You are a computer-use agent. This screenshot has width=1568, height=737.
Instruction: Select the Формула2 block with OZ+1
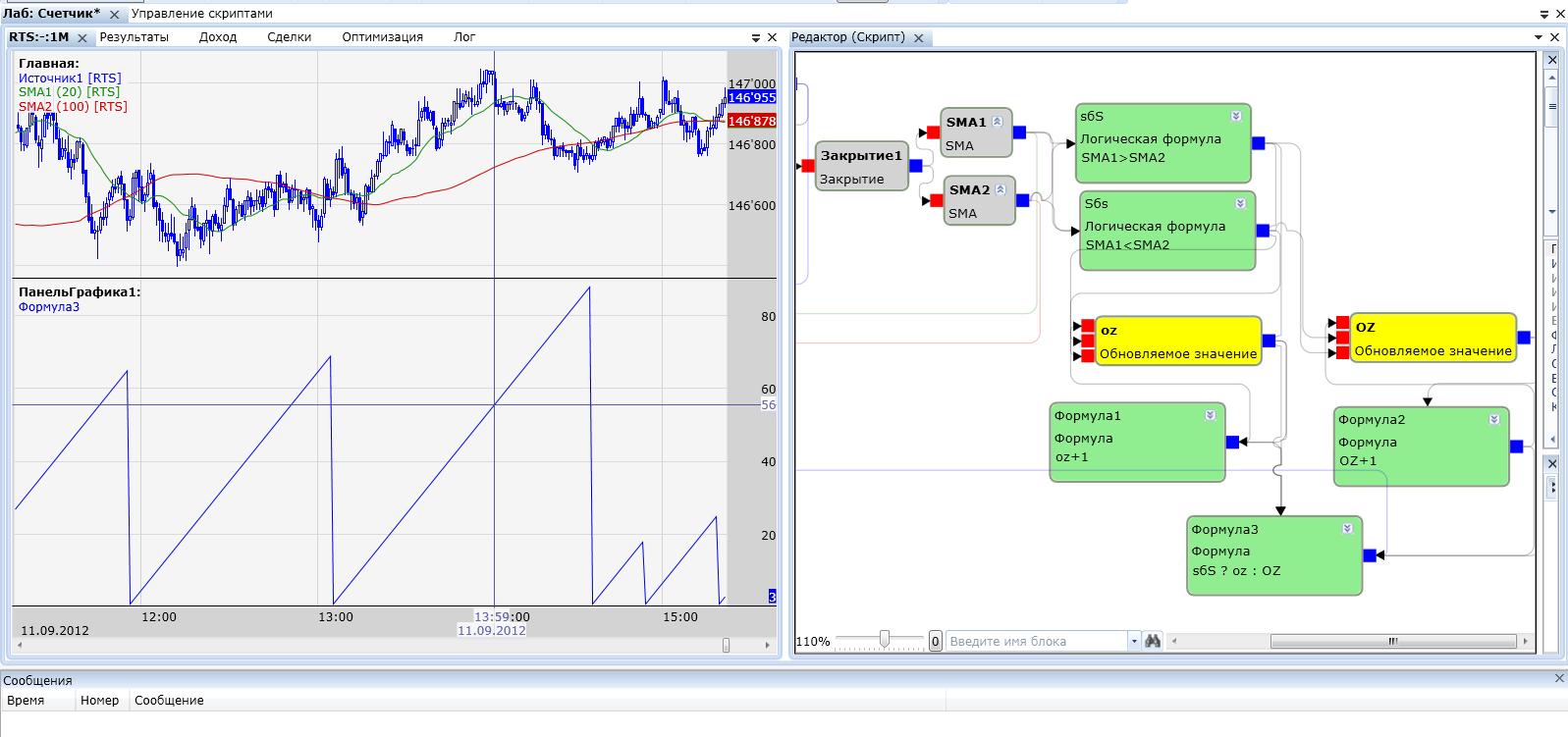click(x=1421, y=447)
